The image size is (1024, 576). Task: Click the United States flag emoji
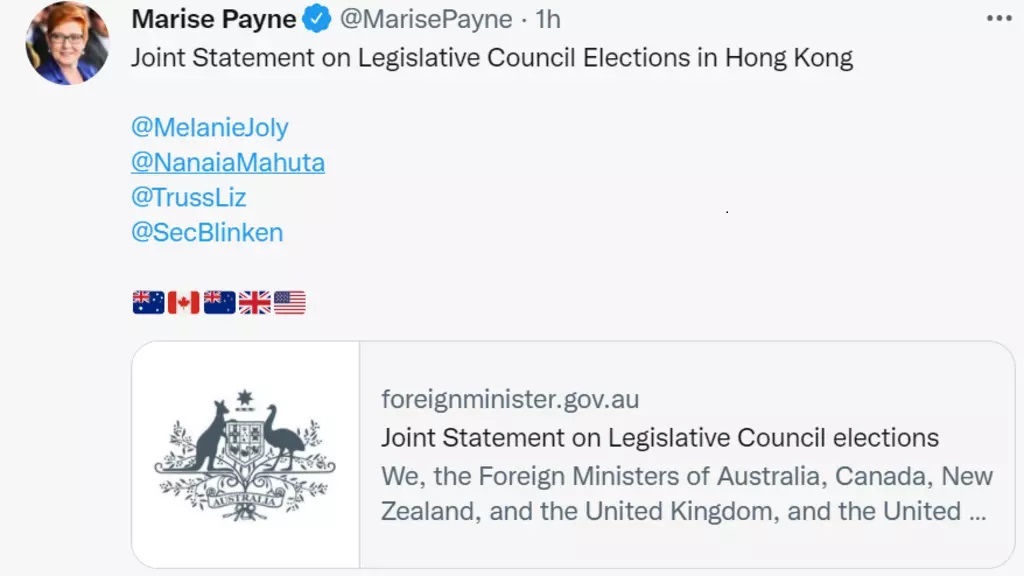tap(290, 302)
